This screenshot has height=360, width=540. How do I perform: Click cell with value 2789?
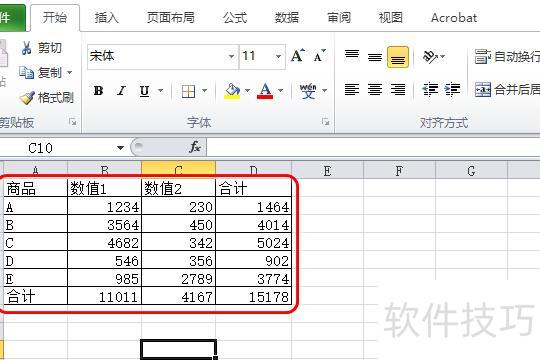point(178,278)
